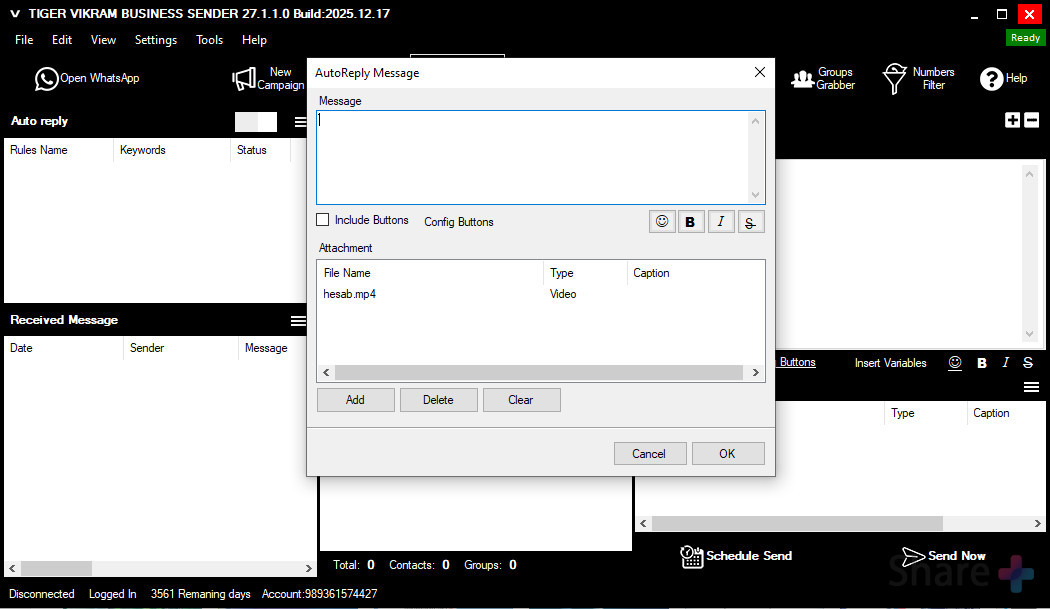Open the Help menu in the menu bar
The image size is (1050, 609).
coord(254,40)
